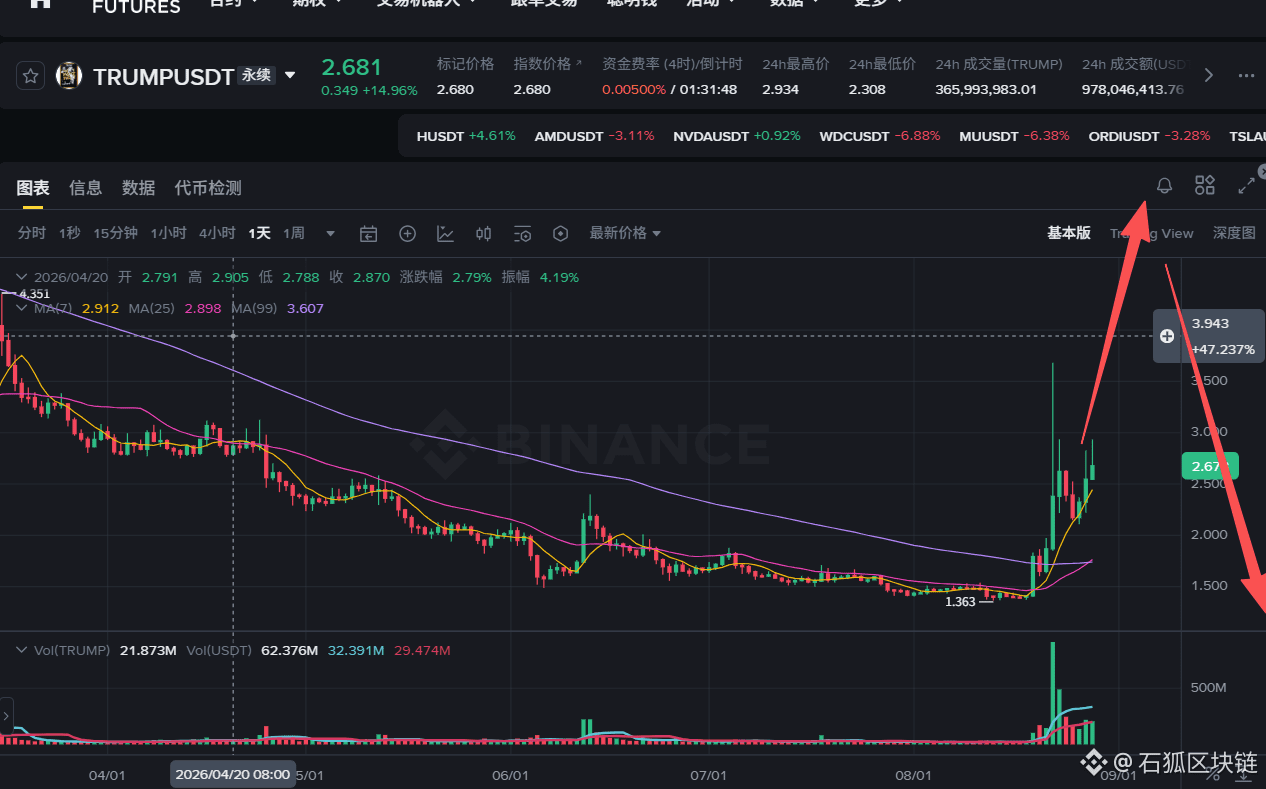Open MUUSDT -6.38% in the ticker strip
Screen dimensions: 1266x789
(1014, 136)
